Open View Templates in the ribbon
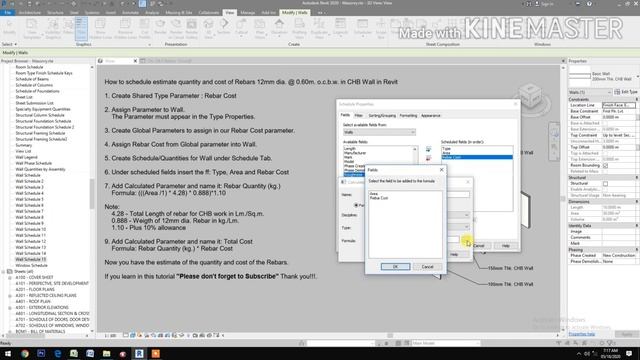640x360 pixels. pos(32,28)
